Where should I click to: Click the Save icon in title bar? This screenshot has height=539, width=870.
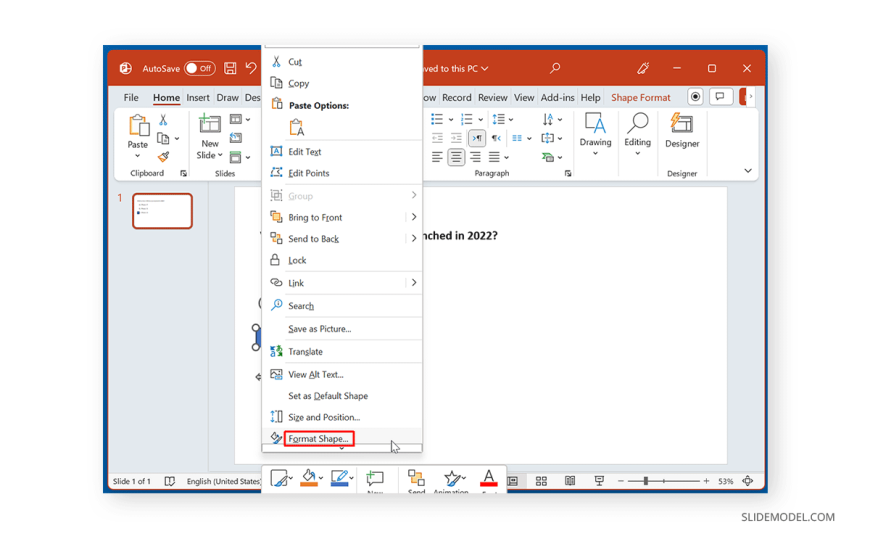[230, 69]
